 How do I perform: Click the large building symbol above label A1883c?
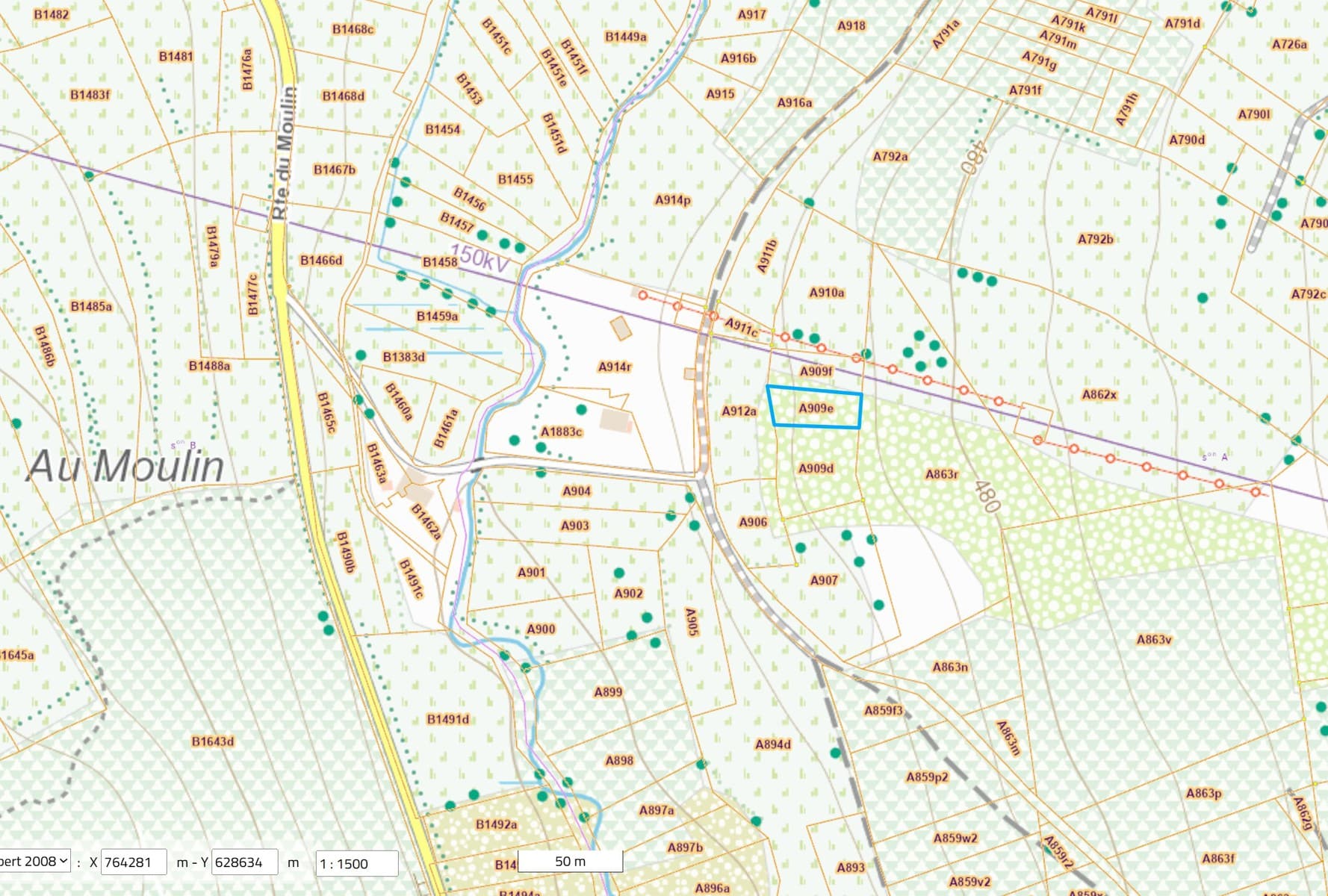615,420
